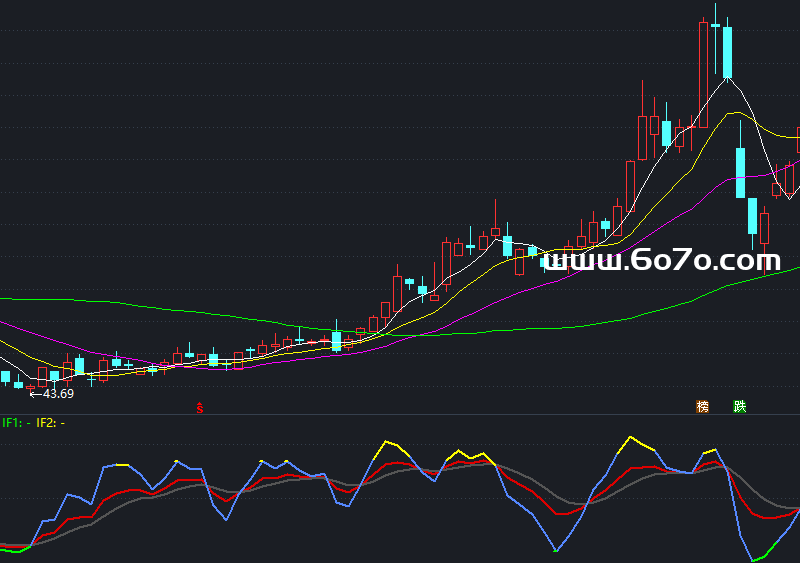Viewport: 800px width, 563px height.
Task: Click the large cyan candle above the $ marker area
Action: tap(336, 341)
